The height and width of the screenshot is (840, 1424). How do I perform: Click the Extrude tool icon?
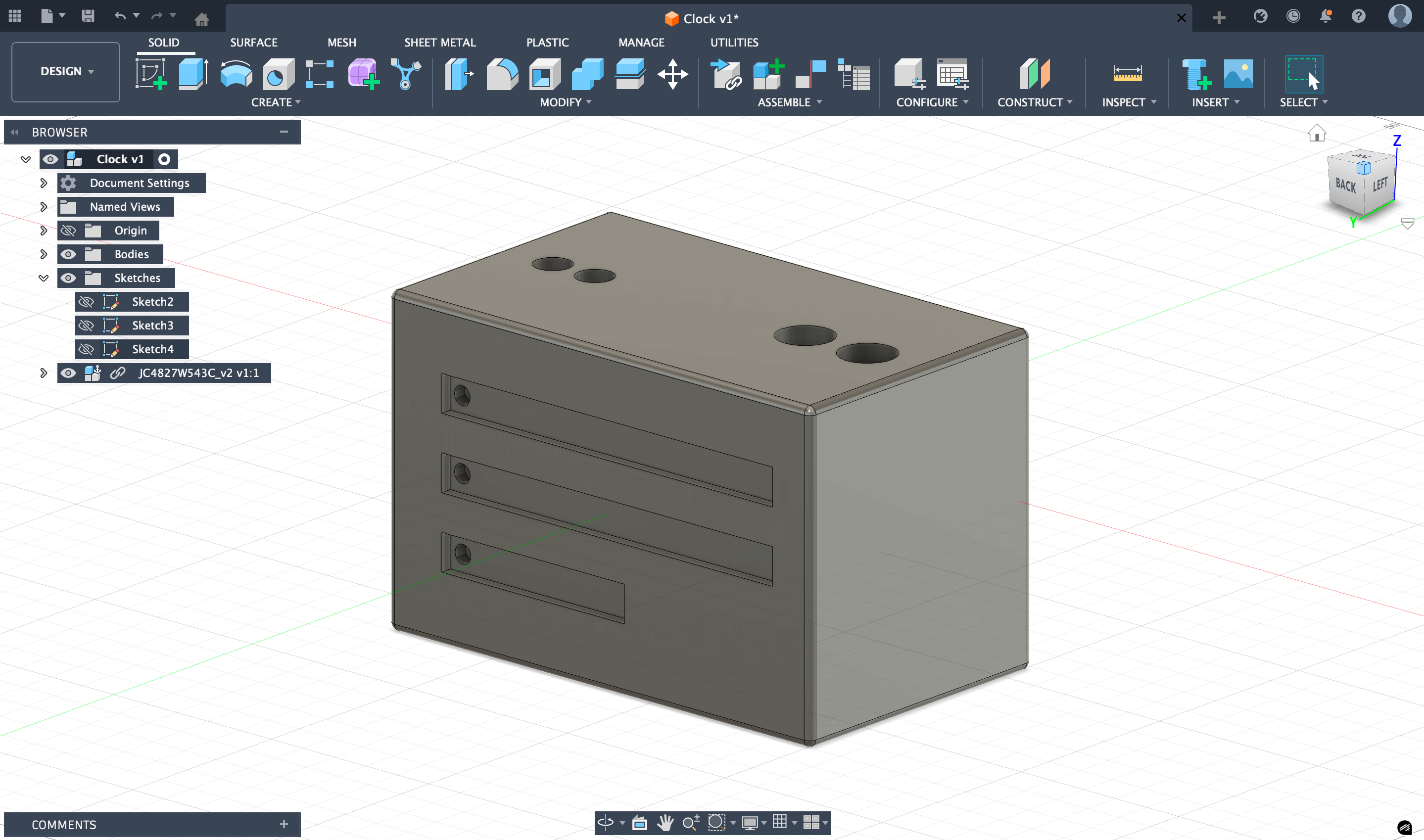click(x=193, y=74)
